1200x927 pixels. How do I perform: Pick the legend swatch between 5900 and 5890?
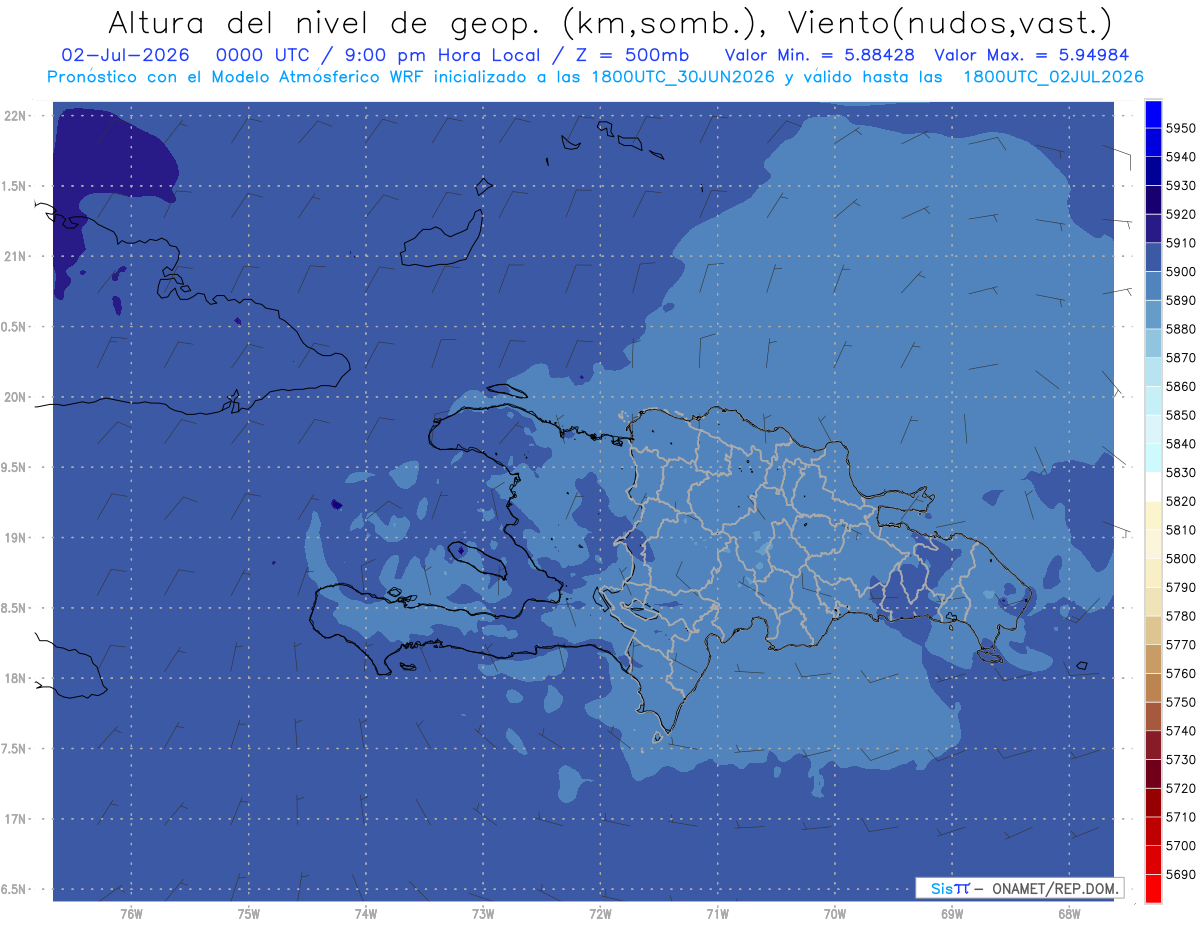pyautogui.click(x=1152, y=286)
